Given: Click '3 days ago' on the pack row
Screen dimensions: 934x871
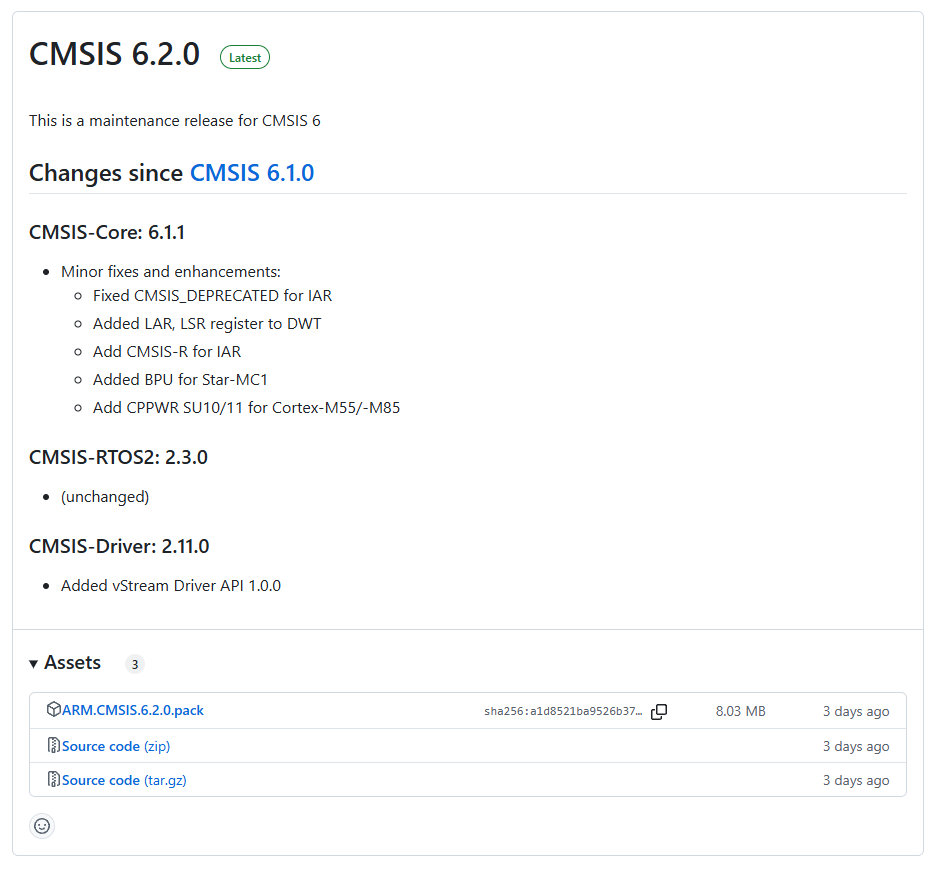Looking at the screenshot, I should click(x=856, y=711).
